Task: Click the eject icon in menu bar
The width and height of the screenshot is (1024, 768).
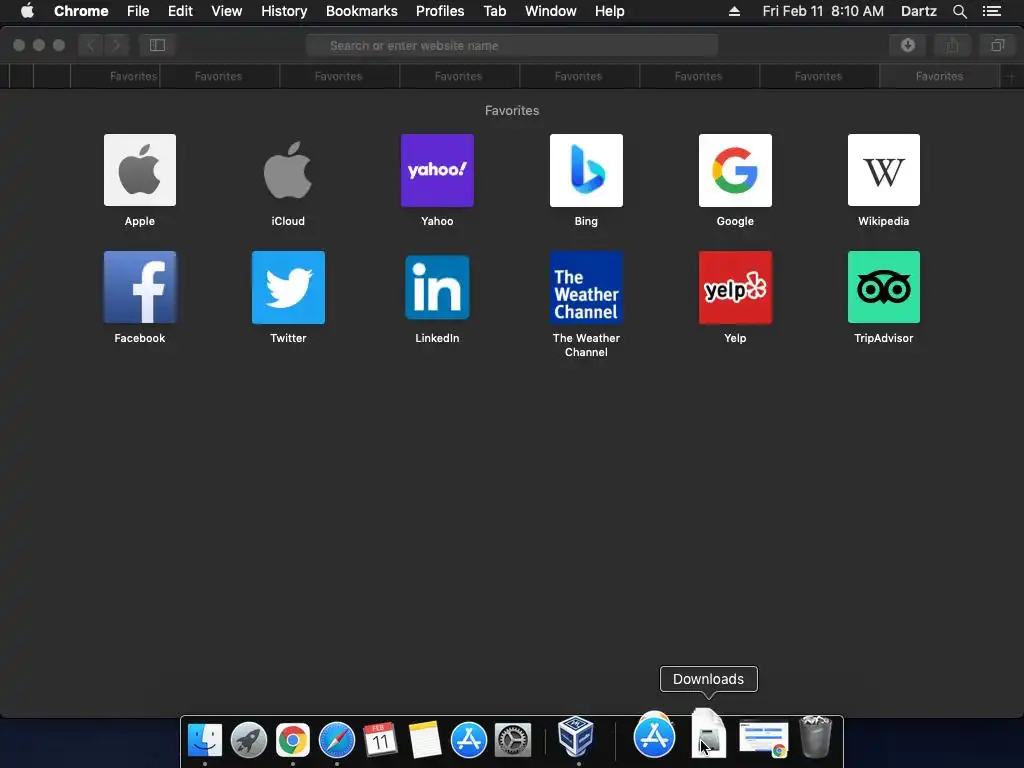Action: [x=734, y=11]
